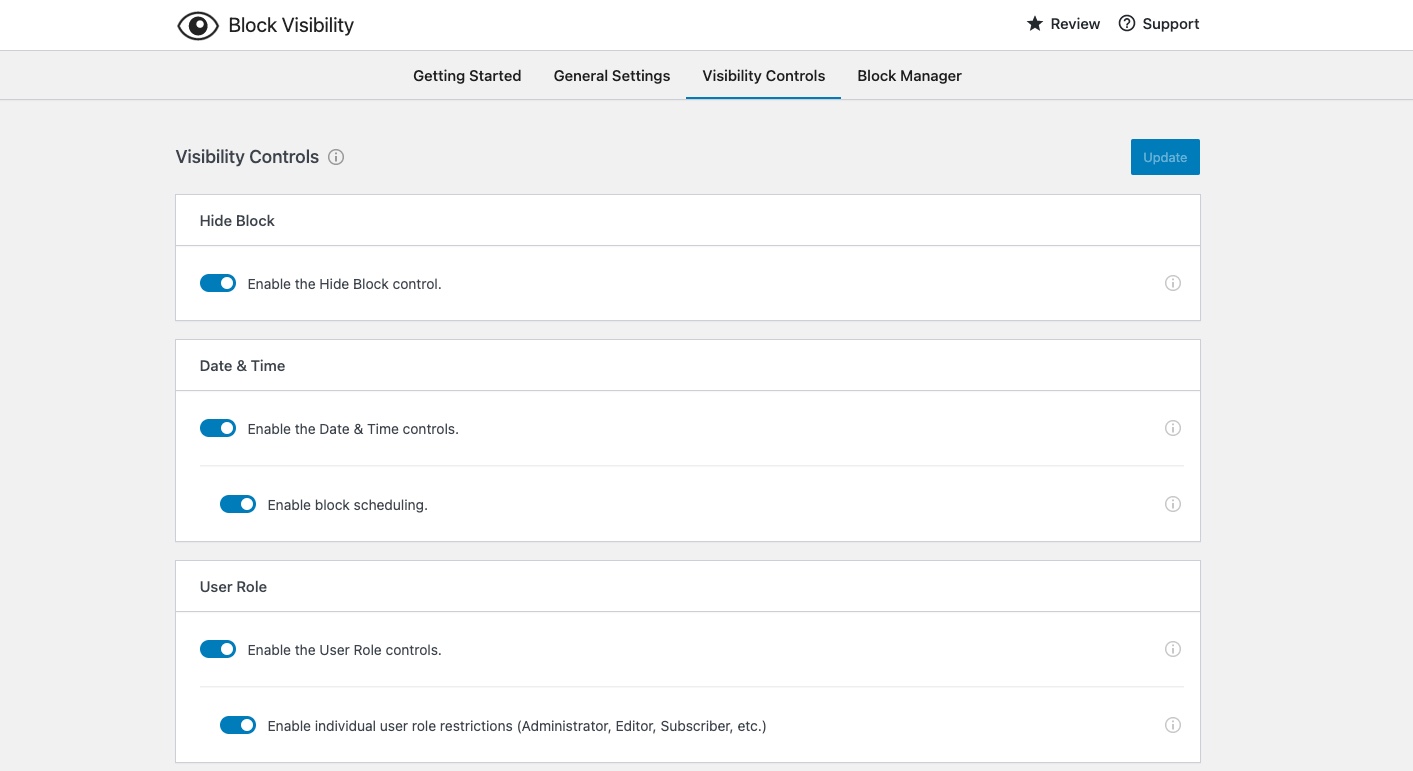The image size is (1413, 771).
Task: Switch to the Getting Started tab
Action: [x=467, y=76]
